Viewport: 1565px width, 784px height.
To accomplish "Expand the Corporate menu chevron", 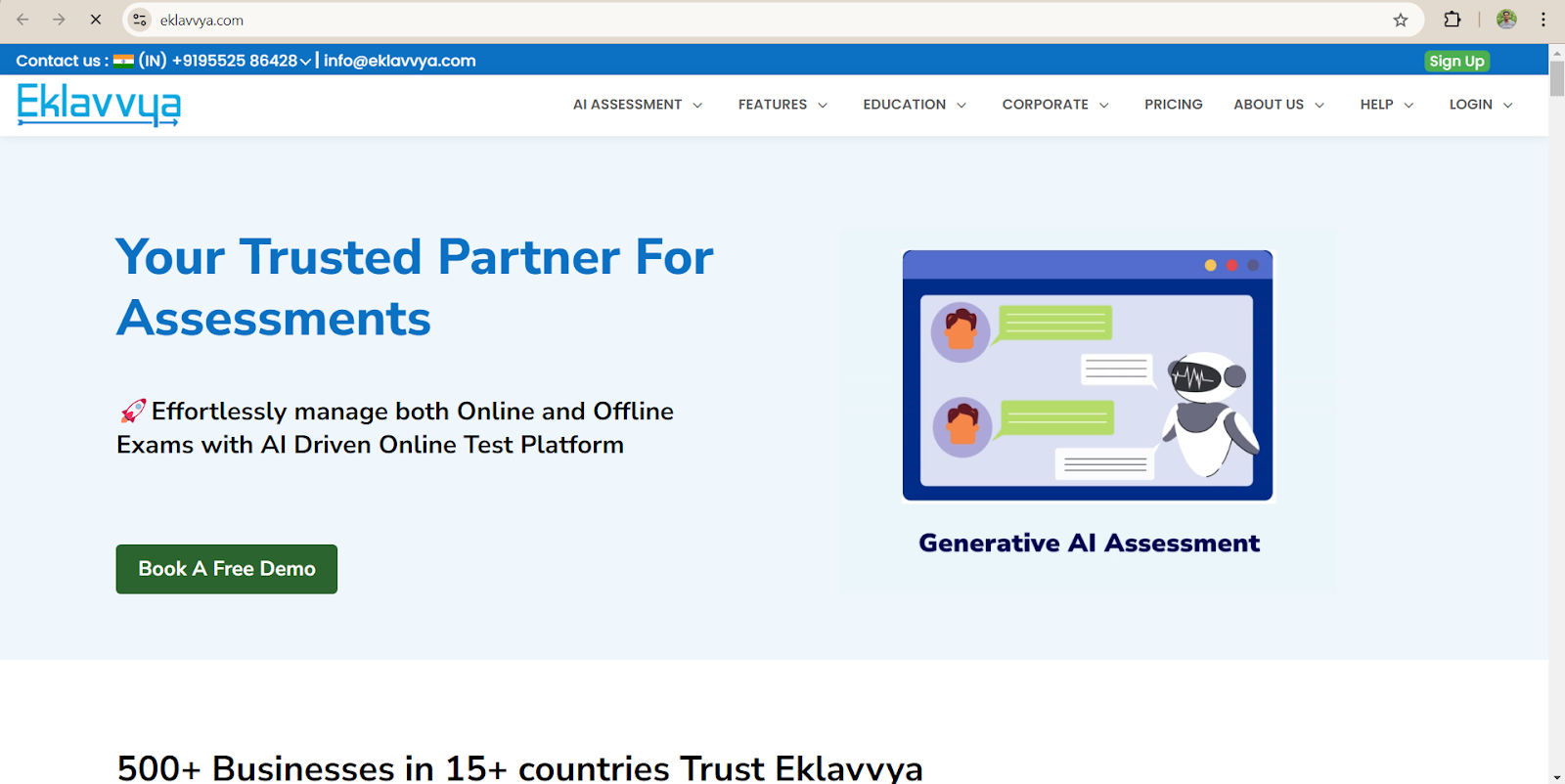I will [1104, 106].
